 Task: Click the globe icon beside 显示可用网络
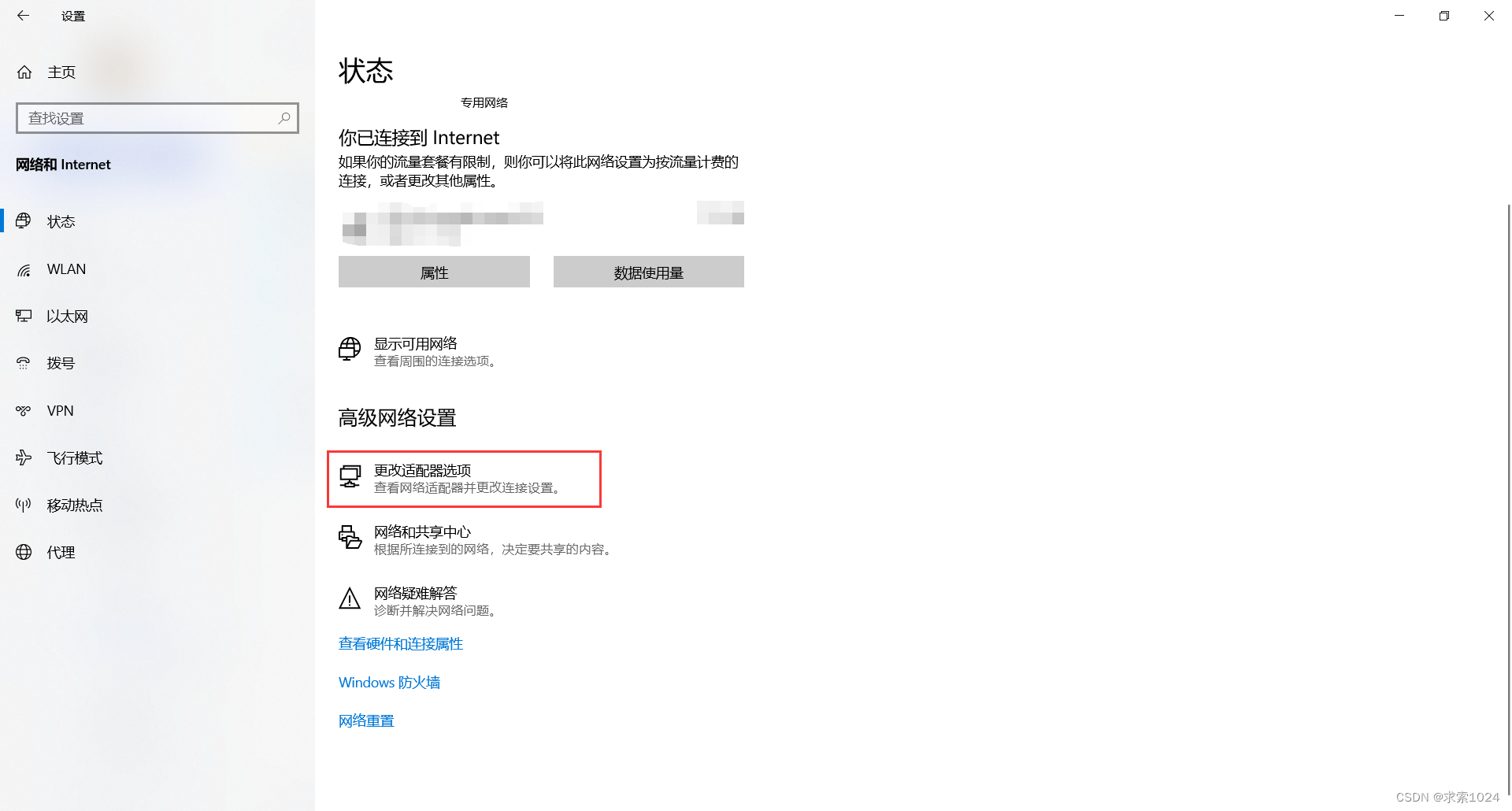(350, 349)
